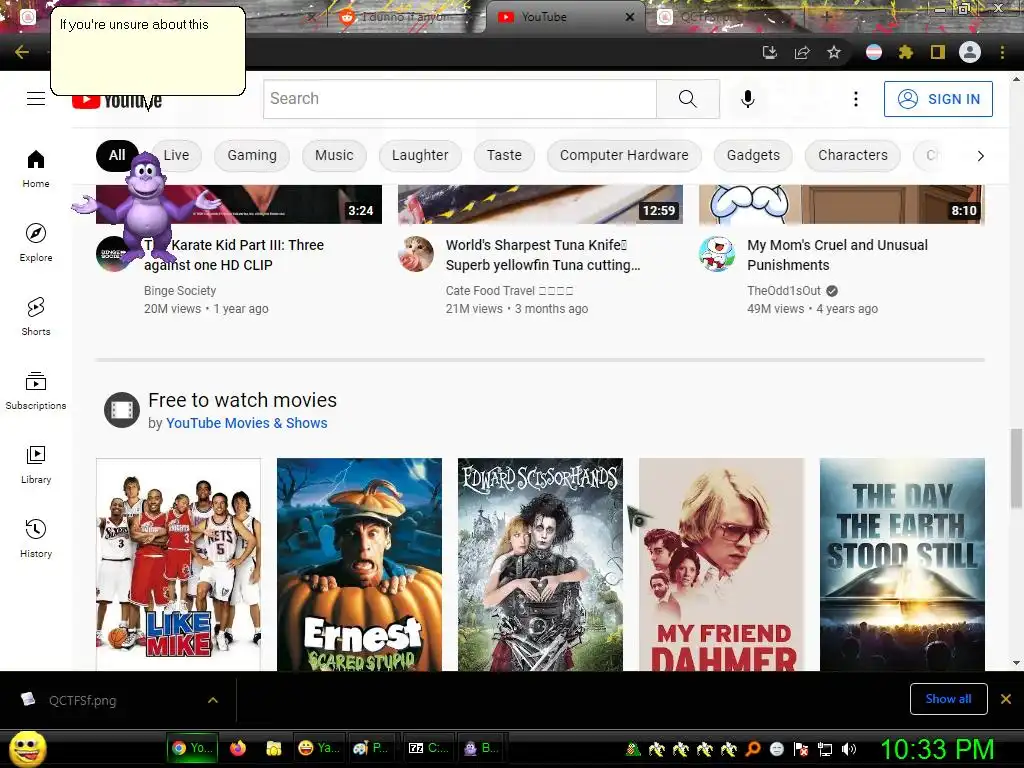The image size is (1024, 768).
Task: Expand the QCTFSf.png download options chevron
Action: 213,700
